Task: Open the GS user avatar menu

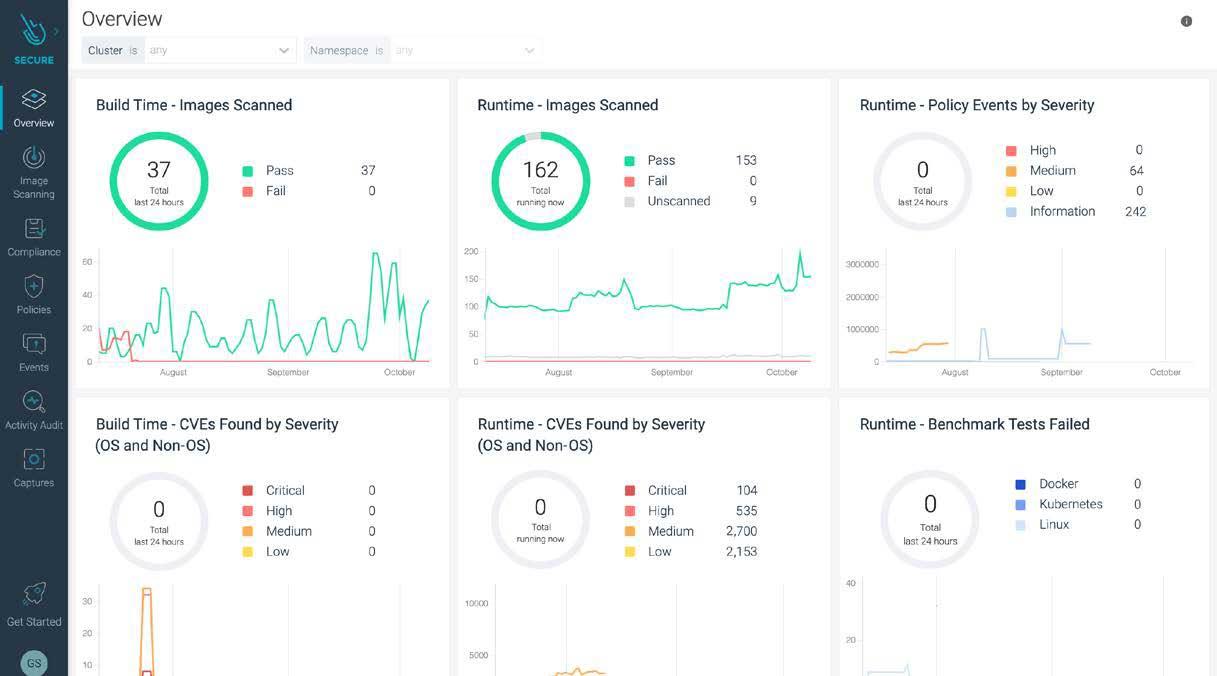Action: (x=34, y=663)
